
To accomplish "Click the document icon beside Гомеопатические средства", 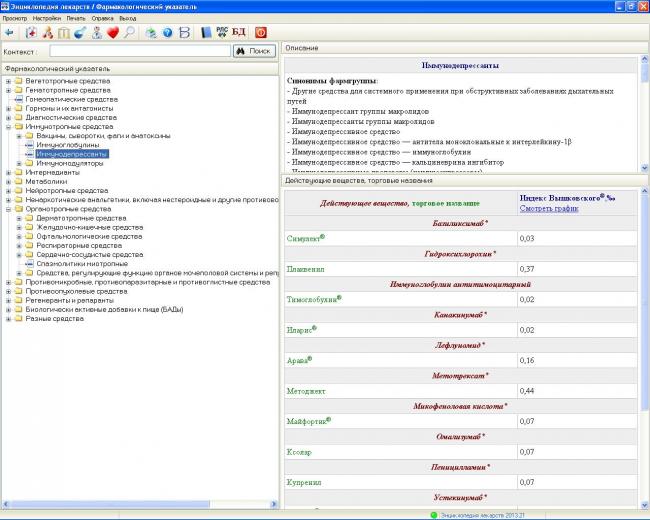I will pos(19,100).
